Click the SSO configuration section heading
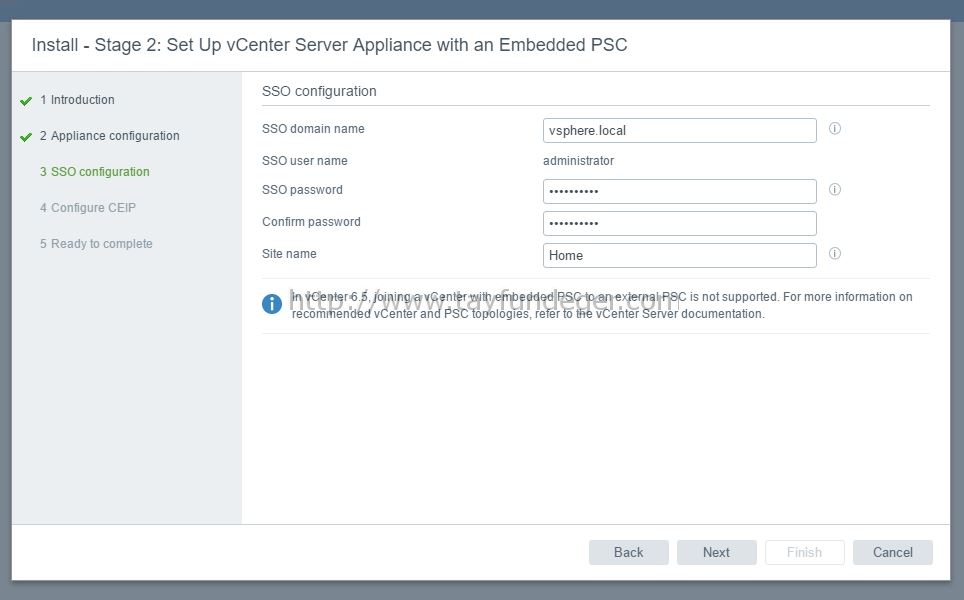Viewport: 964px width, 600px height. point(319,91)
